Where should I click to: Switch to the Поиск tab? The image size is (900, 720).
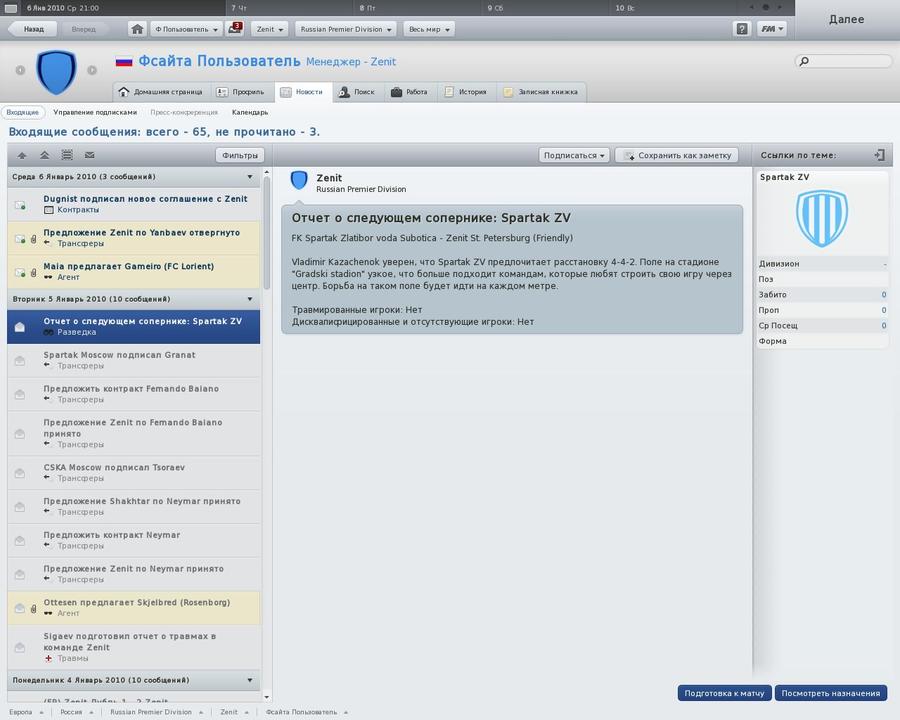pos(356,92)
